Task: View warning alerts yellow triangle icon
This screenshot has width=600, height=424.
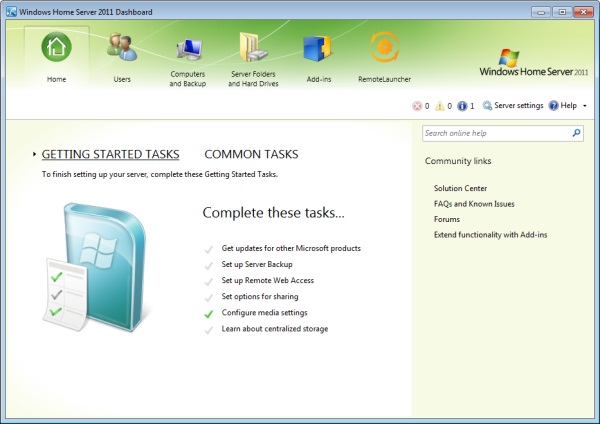Action: pyautogui.click(x=440, y=106)
